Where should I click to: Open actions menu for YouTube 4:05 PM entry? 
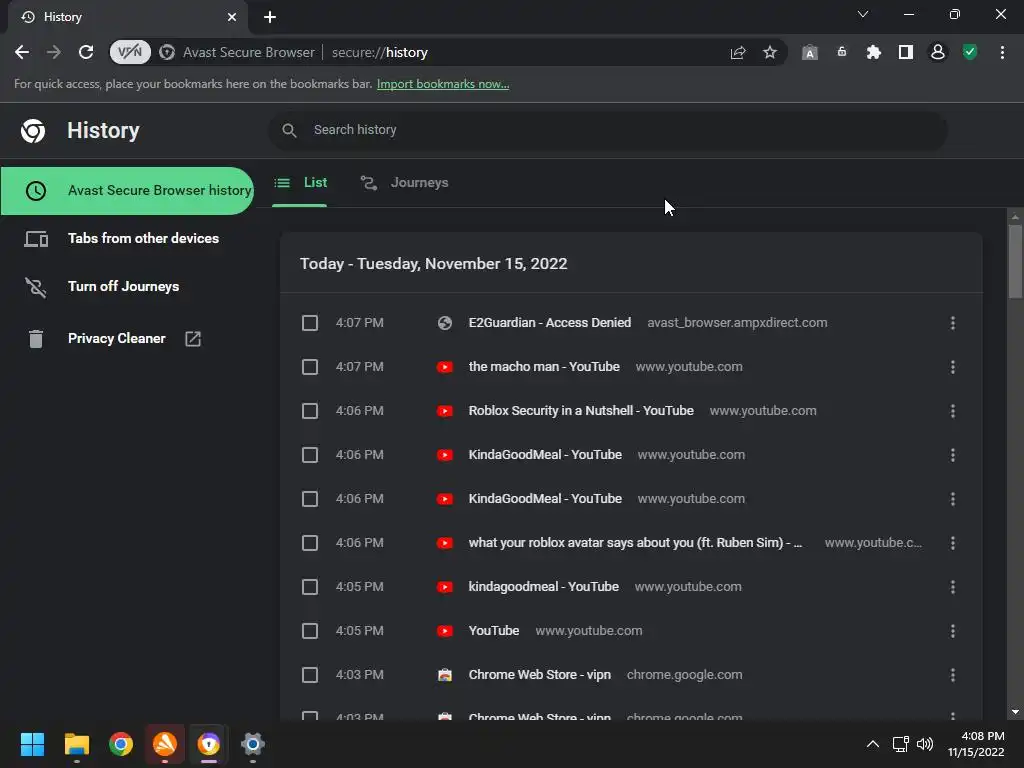953,631
